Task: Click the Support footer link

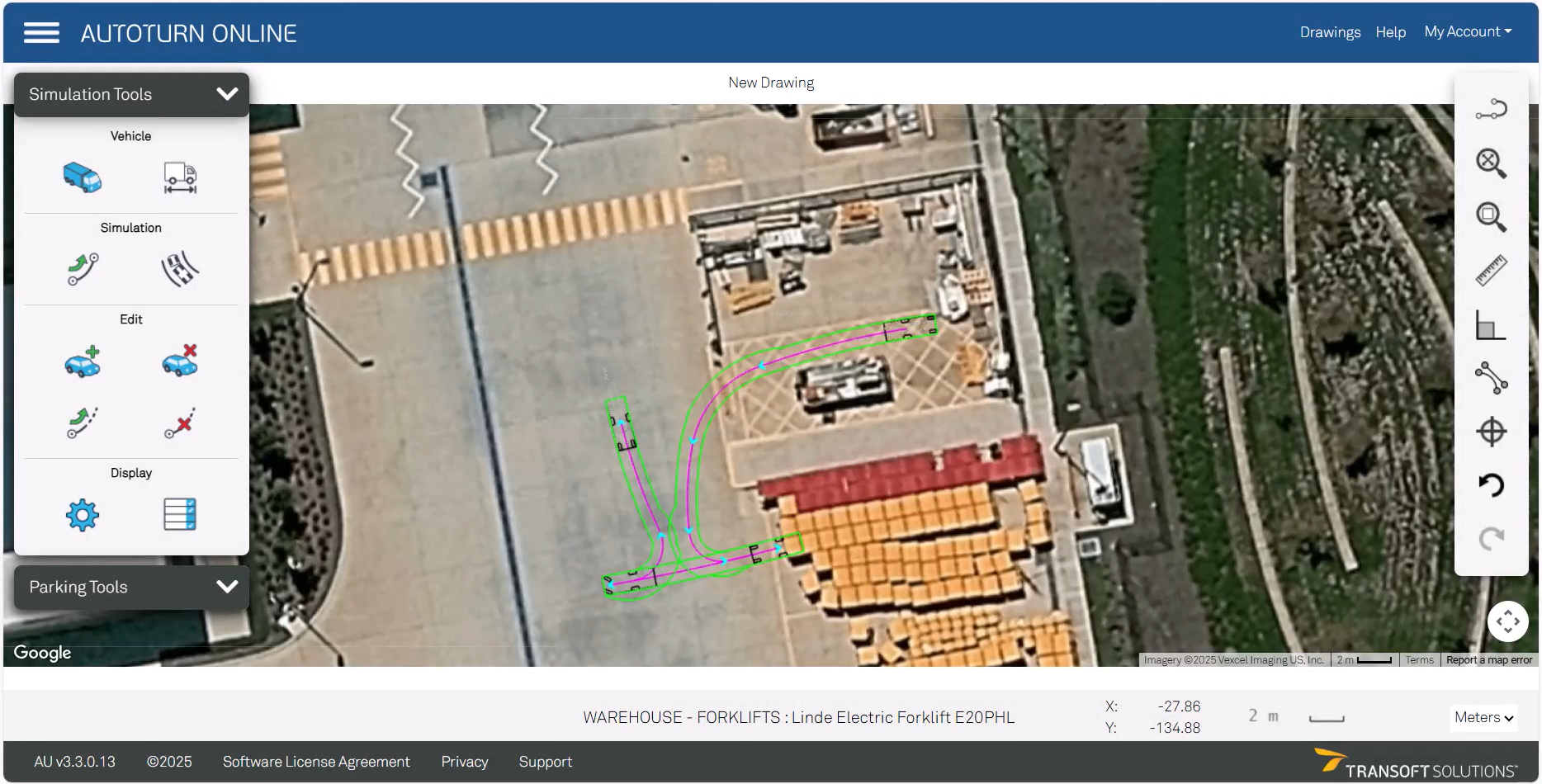Action: [x=545, y=762]
